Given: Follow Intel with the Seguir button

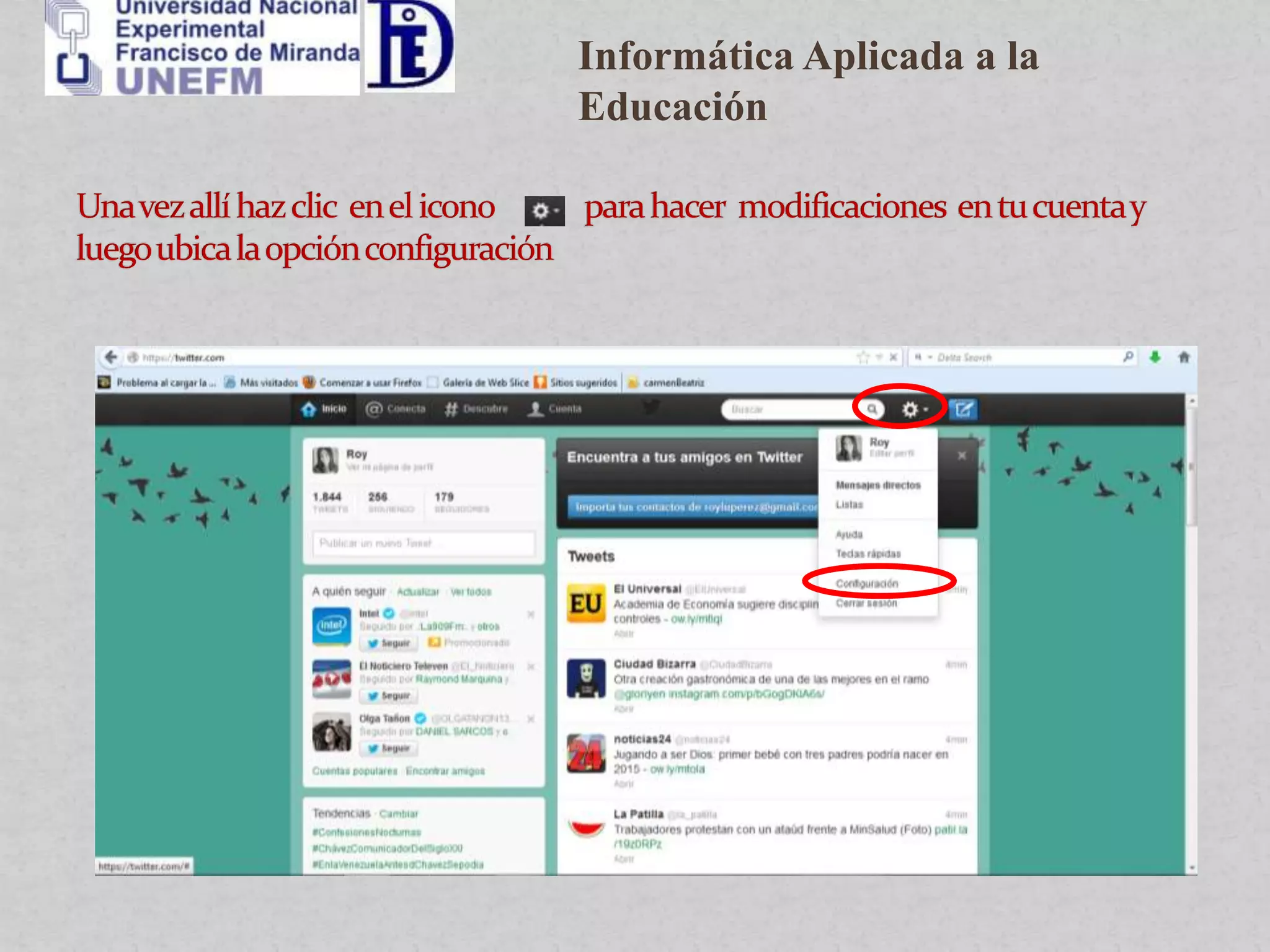Looking at the screenshot, I should [x=389, y=643].
